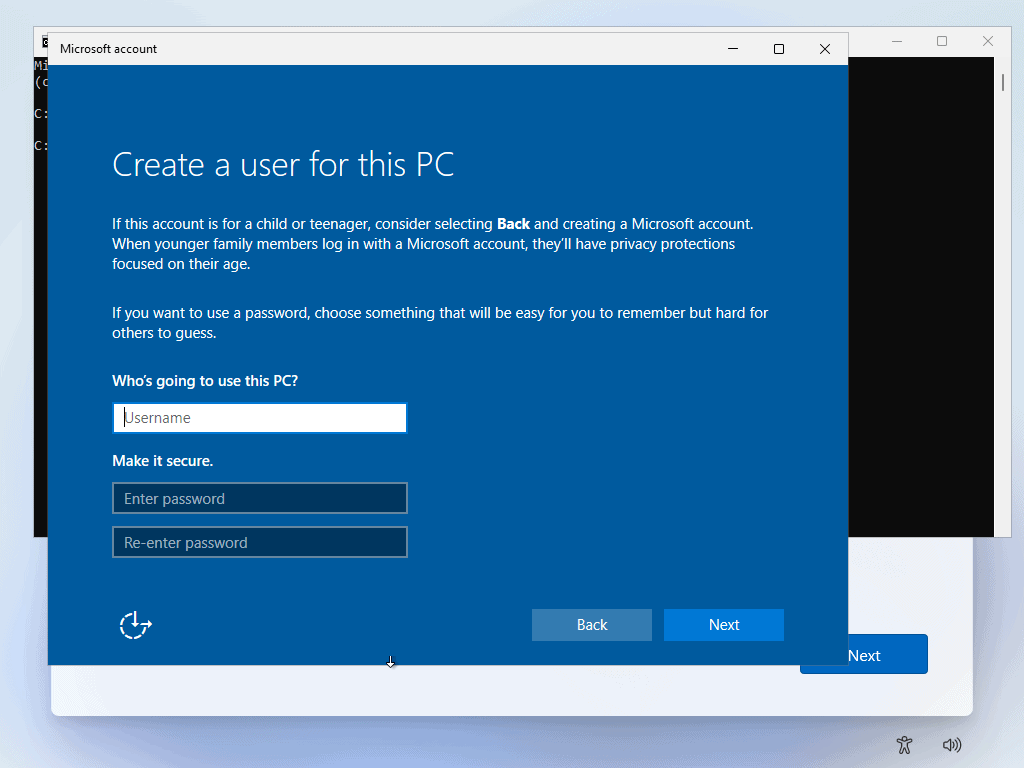Maximize the Command Prompt window behind the dialog
The width and height of the screenshot is (1024, 768).
coord(942,41)
